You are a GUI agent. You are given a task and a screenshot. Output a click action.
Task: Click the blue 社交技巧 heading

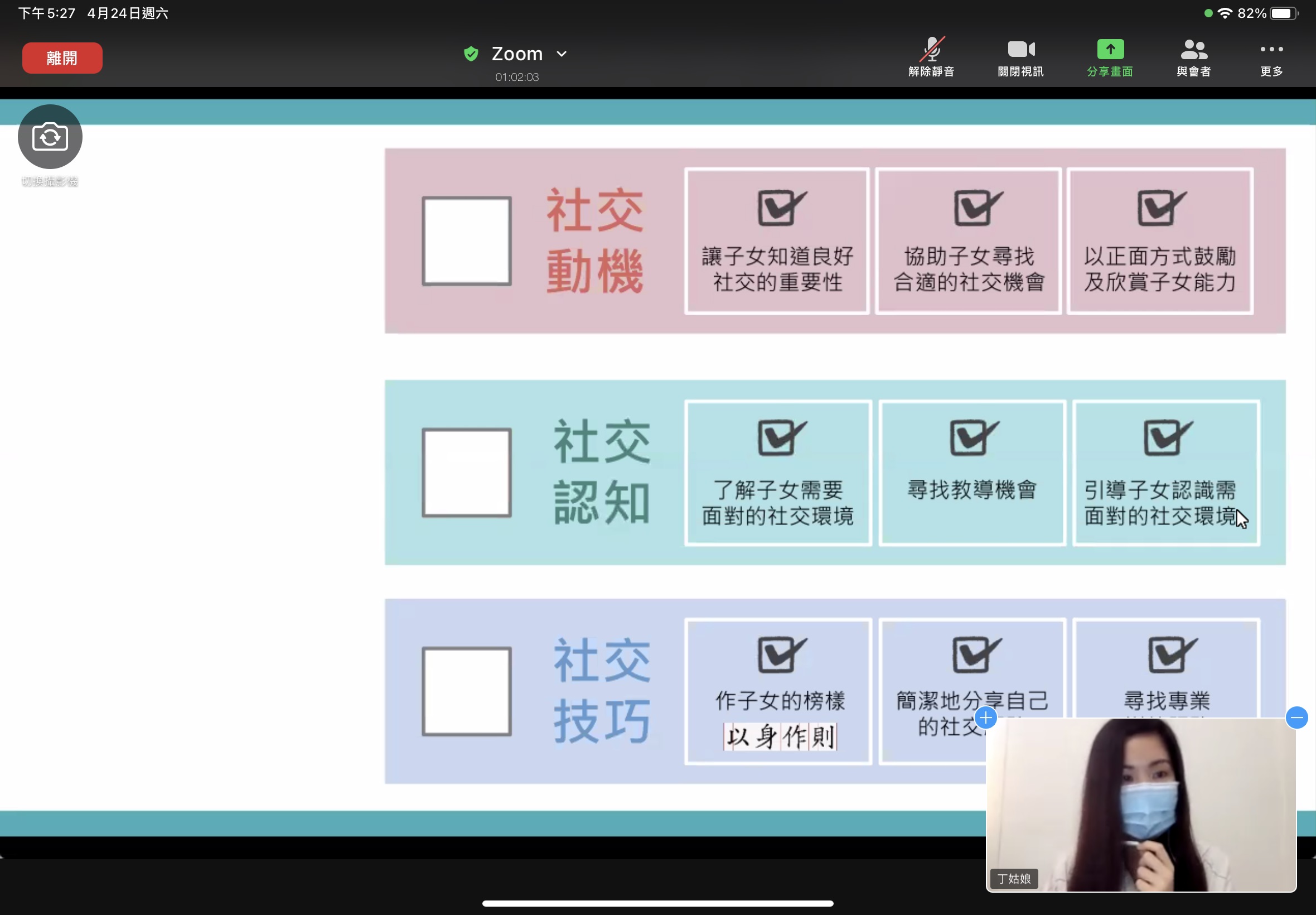[602, 691]
